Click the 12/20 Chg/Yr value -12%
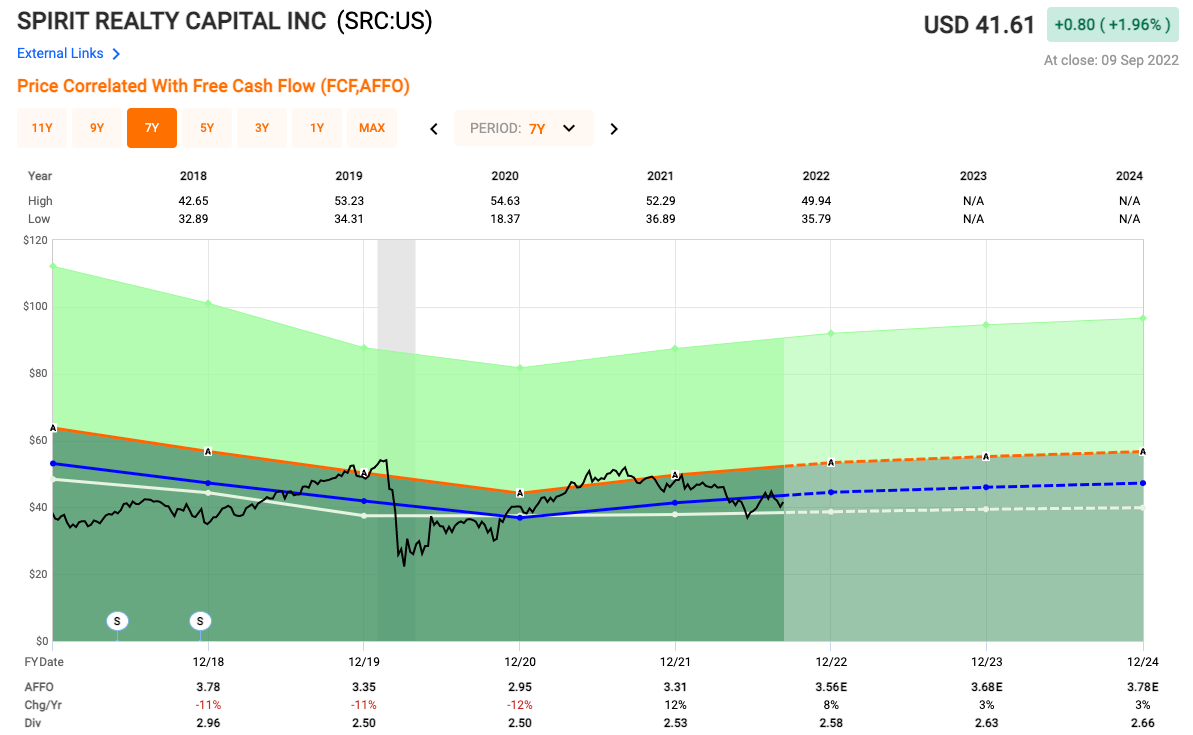 point(520,705)
